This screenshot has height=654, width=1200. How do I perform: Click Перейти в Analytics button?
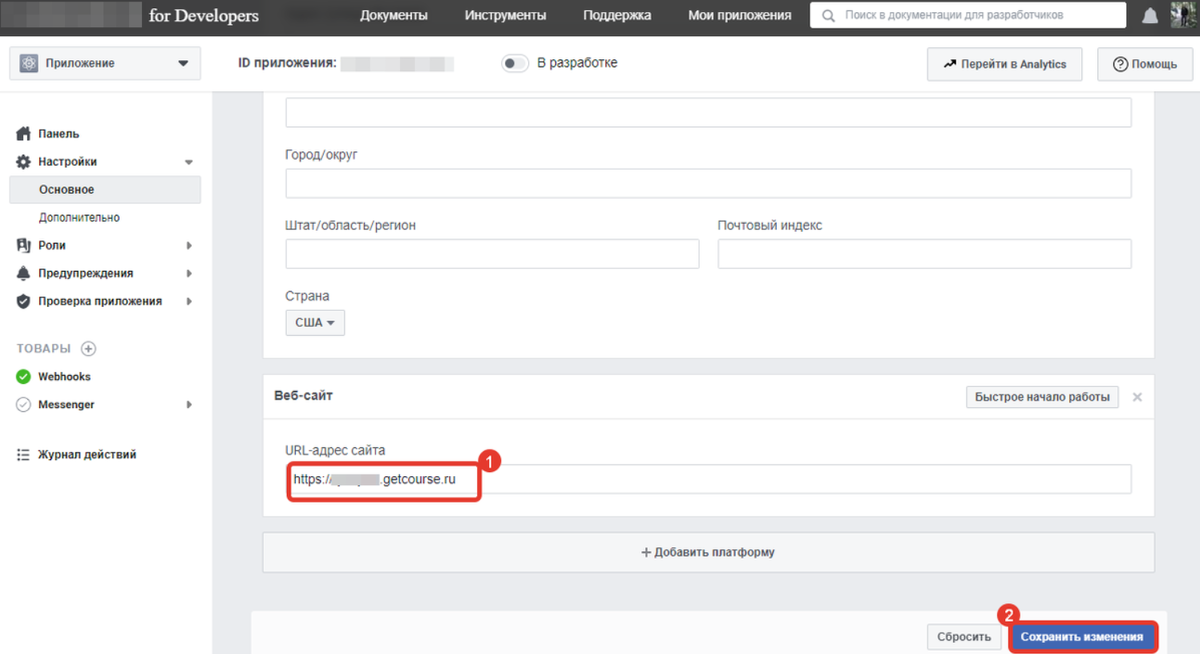pyautogui.click(x=1005, y=64)
